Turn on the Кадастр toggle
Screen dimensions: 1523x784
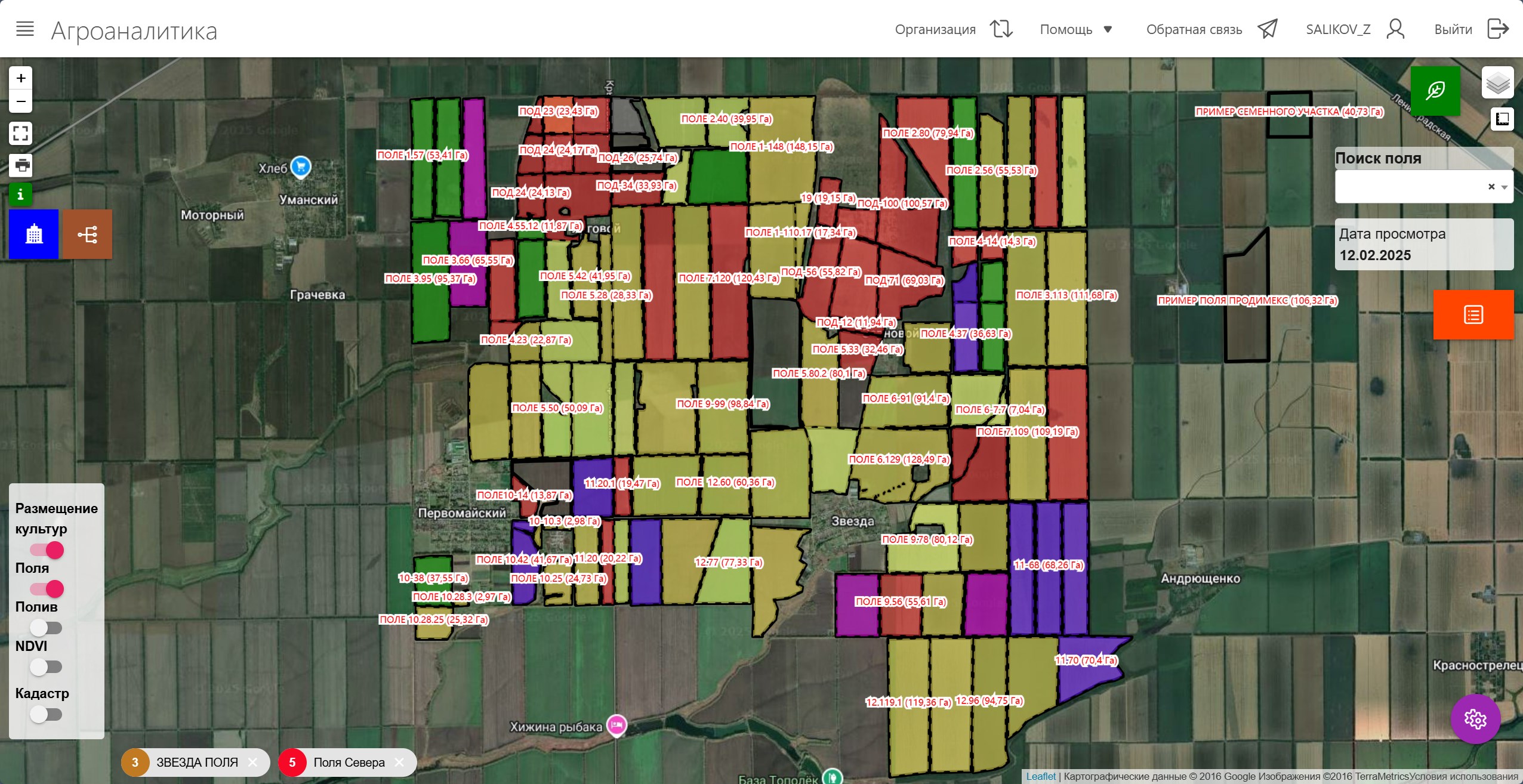(x=46, y=714)
